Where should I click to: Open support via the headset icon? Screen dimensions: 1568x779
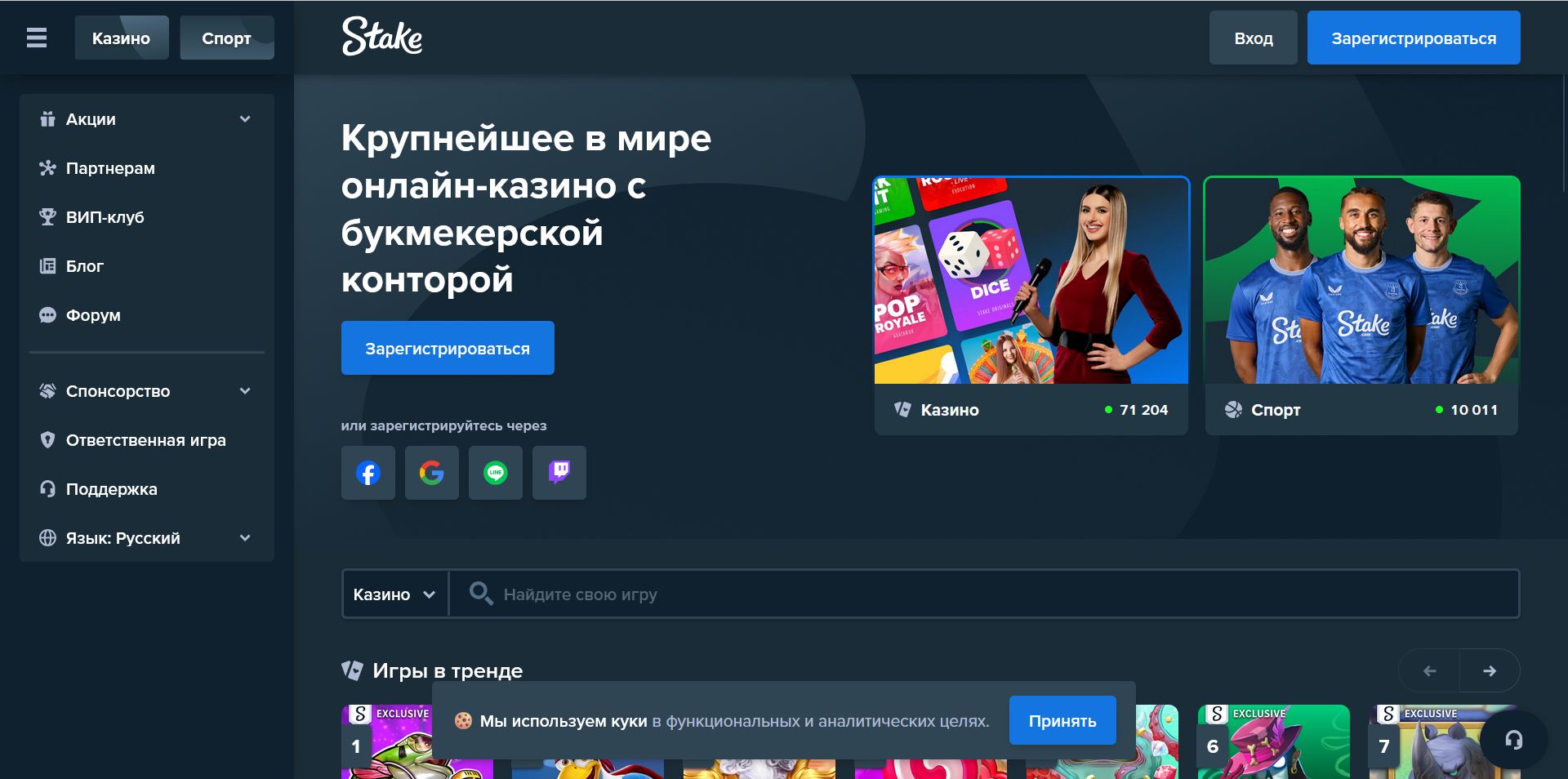tap(1515, 739)
